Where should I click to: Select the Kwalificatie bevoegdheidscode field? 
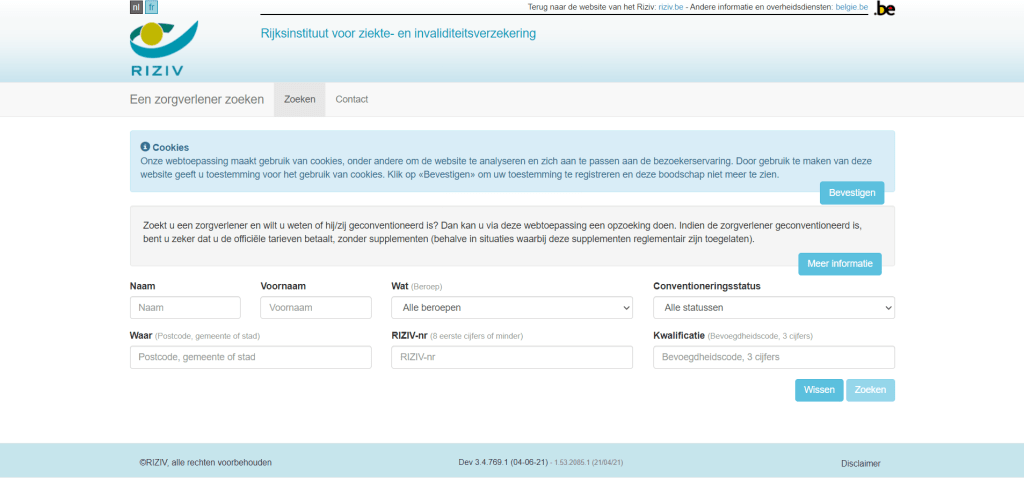[x=773, y=357]
